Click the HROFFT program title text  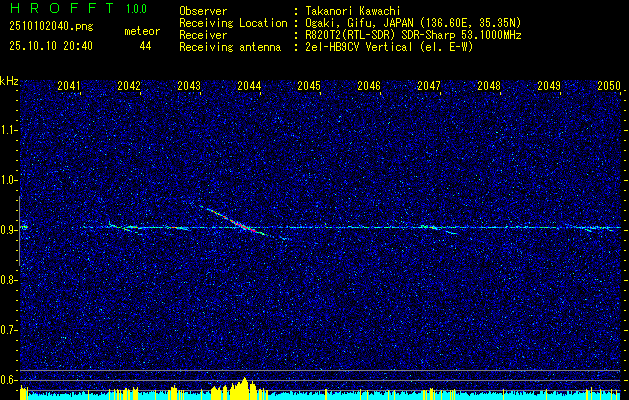click(x=61, y=8)
